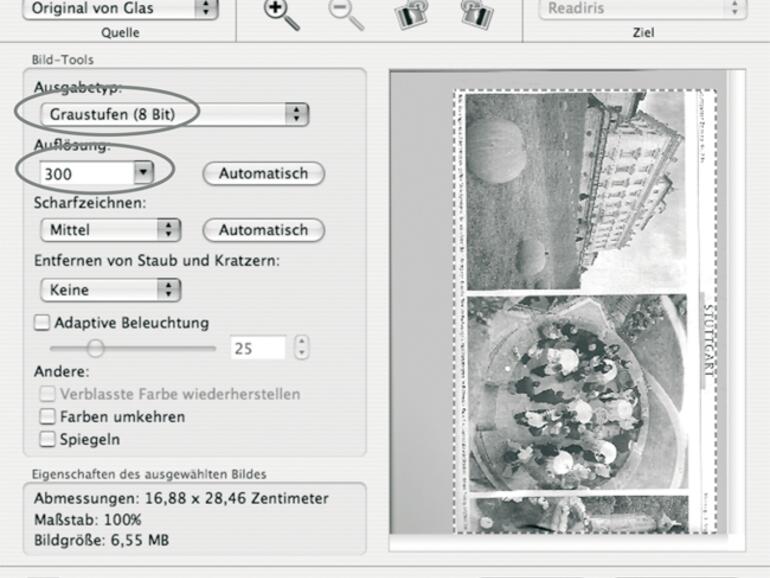The image size is (770, 578).
Task: Open the Readiris destination dropdown
Action: (x=642, y=9)
